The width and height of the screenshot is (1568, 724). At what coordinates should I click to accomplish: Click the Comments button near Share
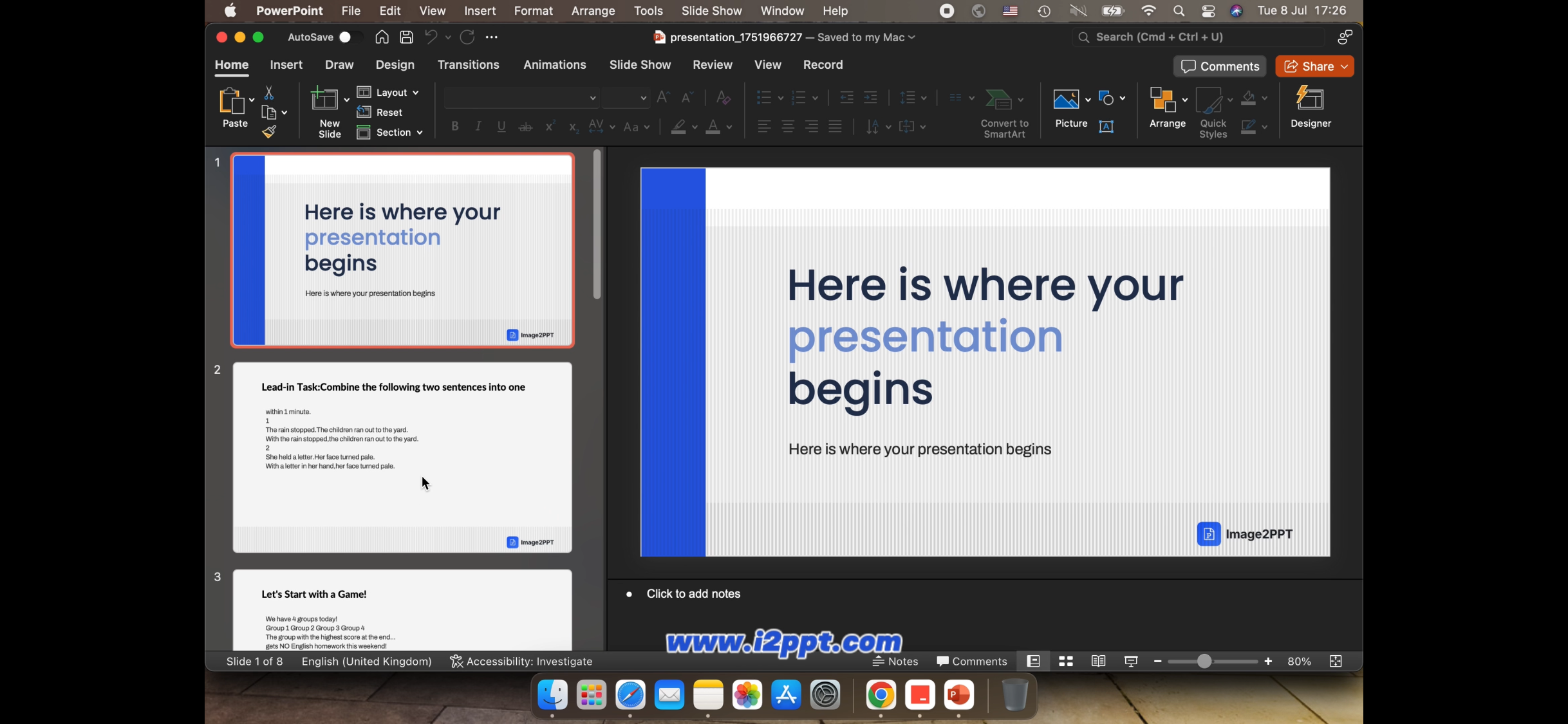click(x=1219, y=66)
